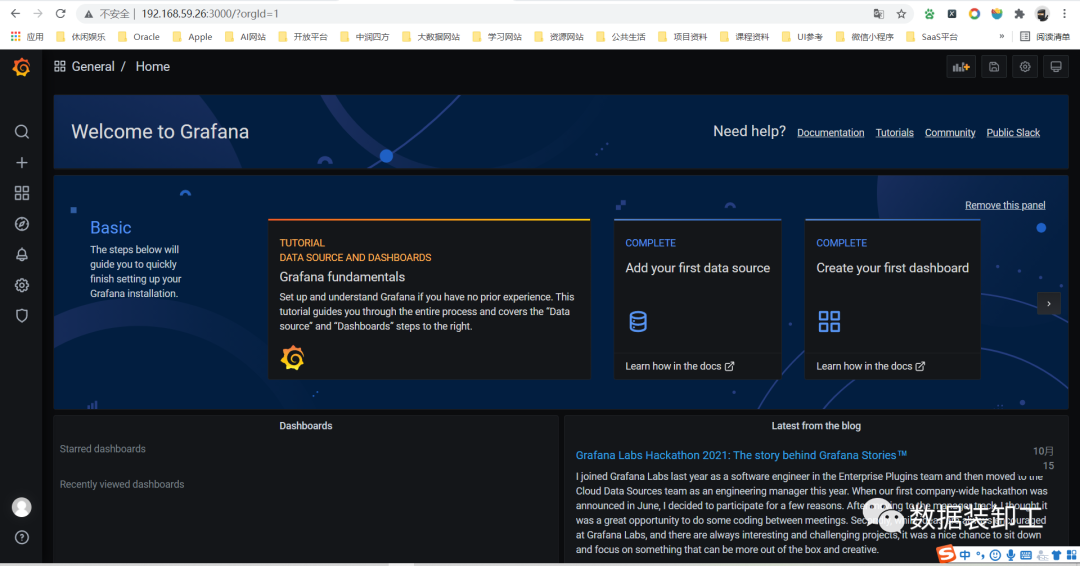Open Learn how link under Create dashboard
The width and height of the screenshot is (1080, 566).
click(871, 366)
